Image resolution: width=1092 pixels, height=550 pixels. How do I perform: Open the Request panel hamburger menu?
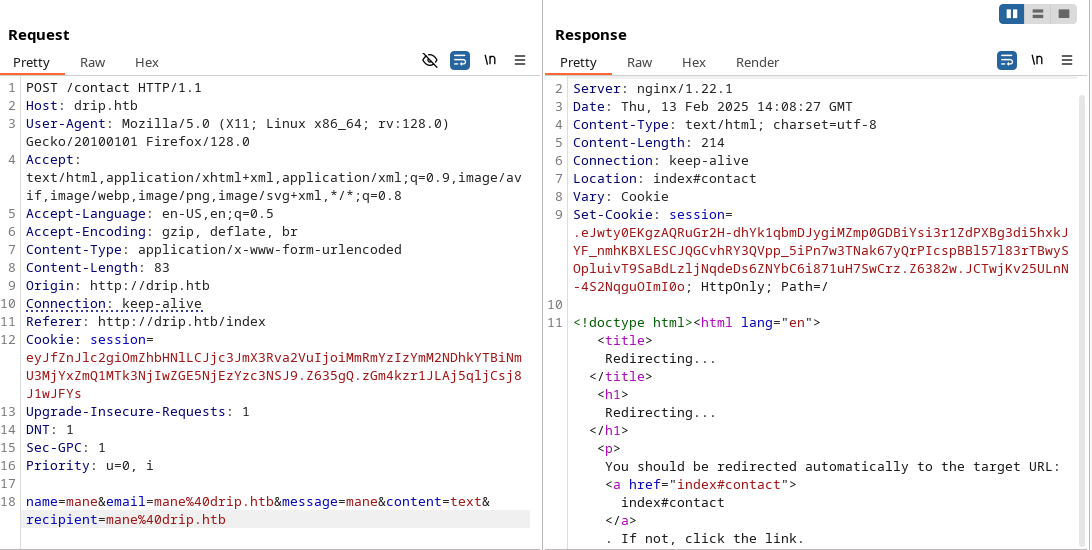click(x=520, y=60)
